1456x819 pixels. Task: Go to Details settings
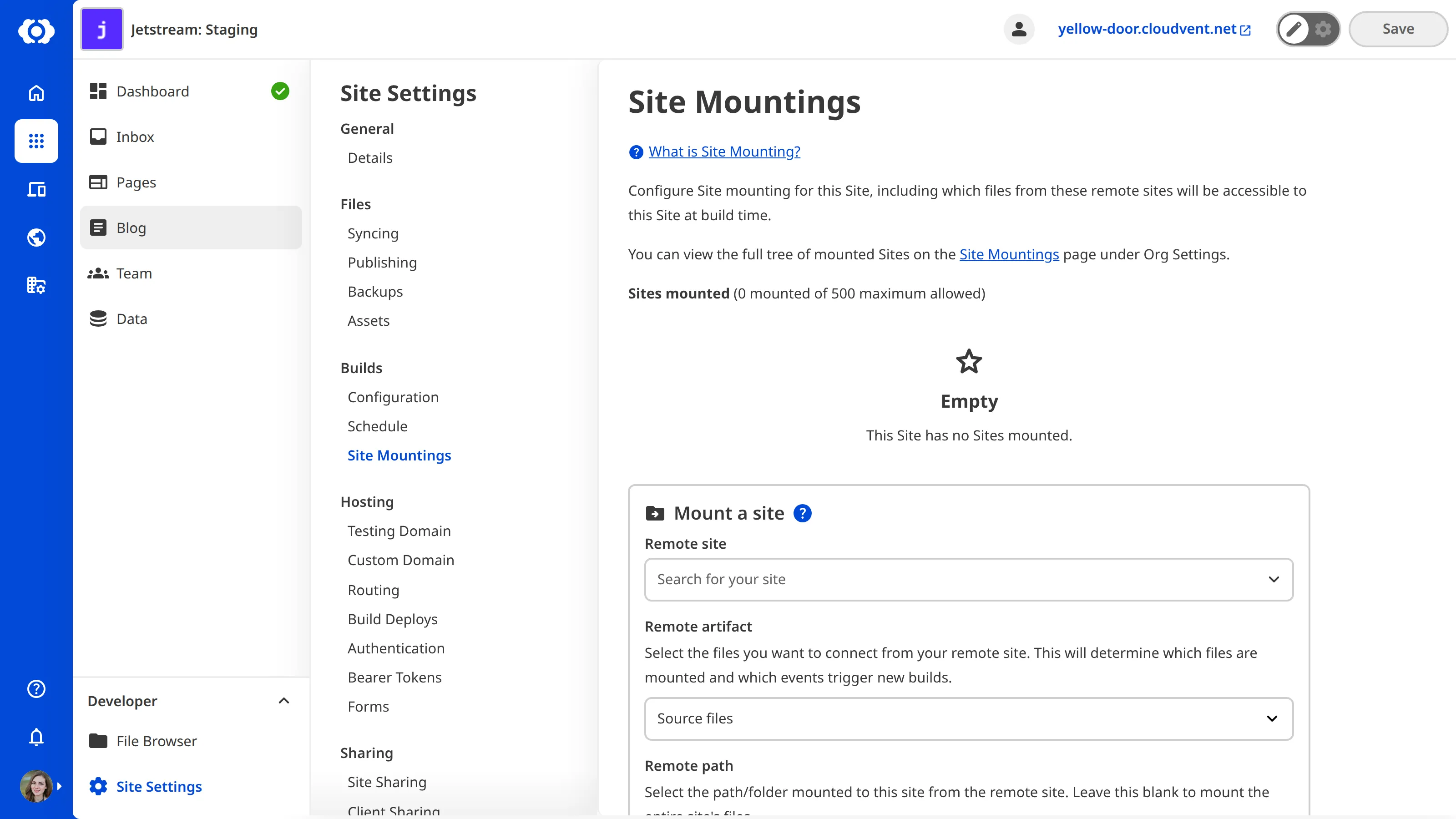coord(369,158)
